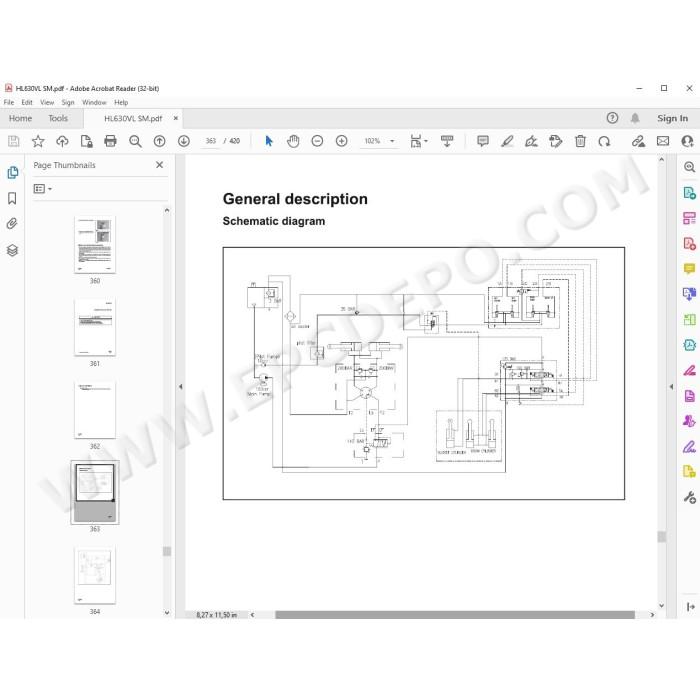Add the file to starred bookmarks

pyautogui.click(x=38, y=142)
